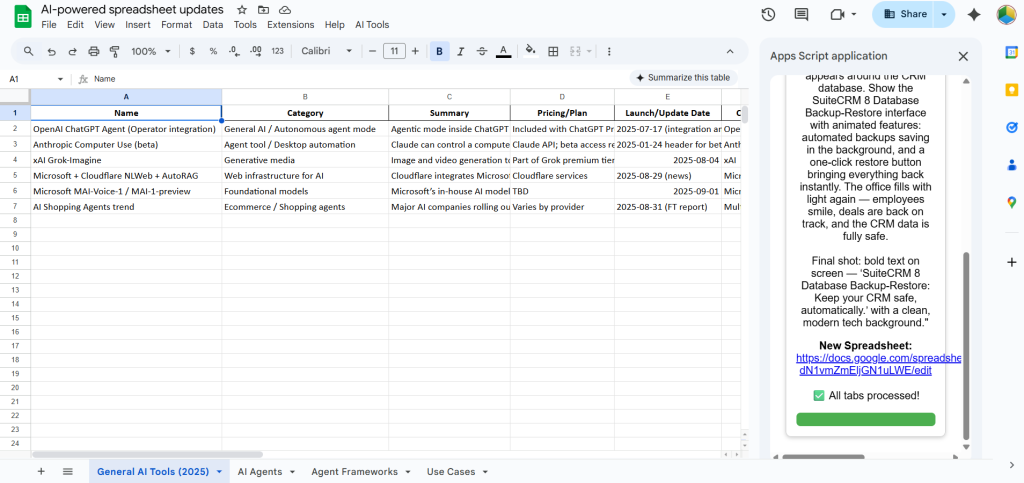Click Summarize this table
This screenshot has height=483, width=1024.
(683, 78)
